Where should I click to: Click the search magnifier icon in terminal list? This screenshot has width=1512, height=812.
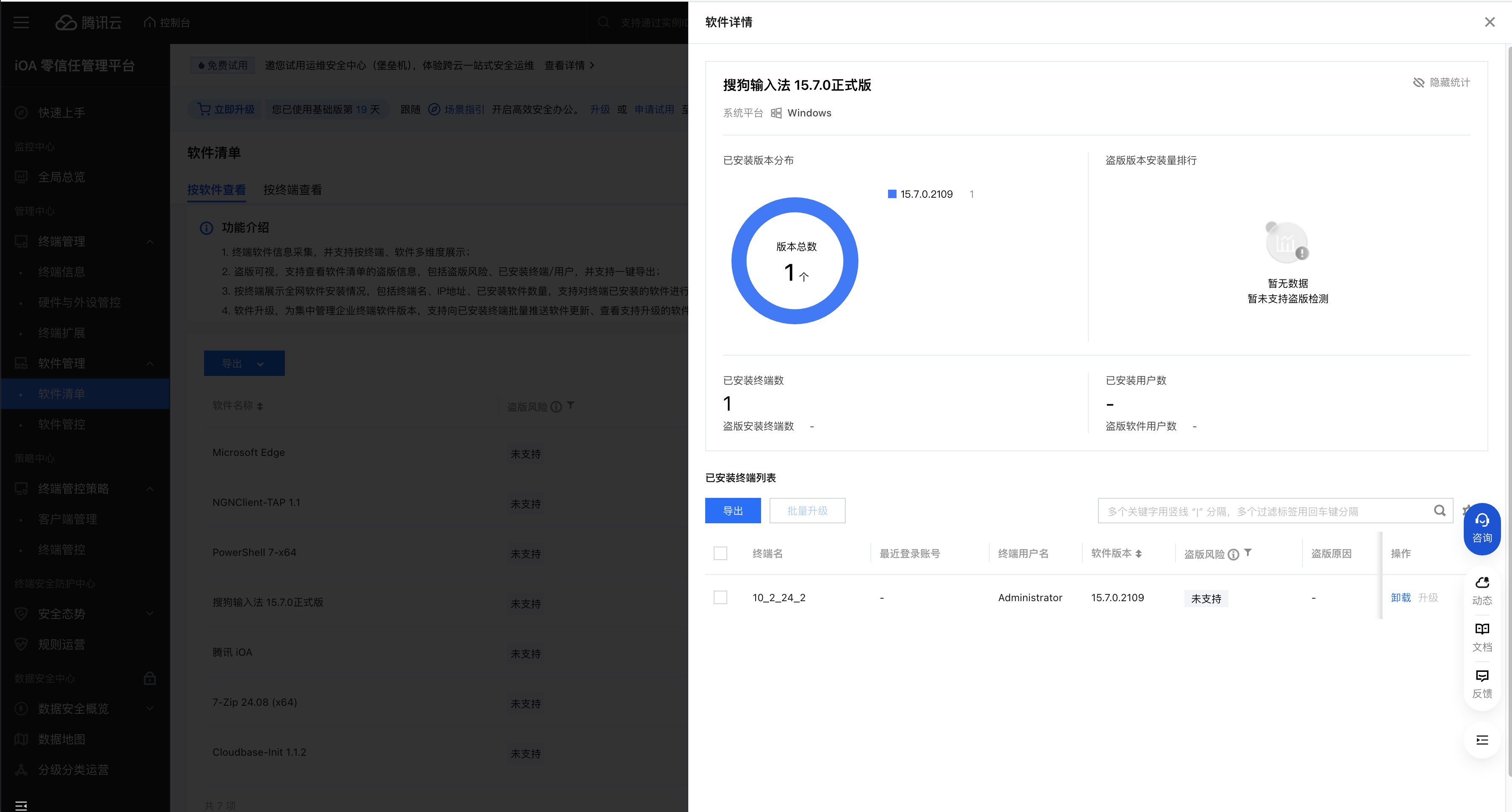pos(1439,510)
